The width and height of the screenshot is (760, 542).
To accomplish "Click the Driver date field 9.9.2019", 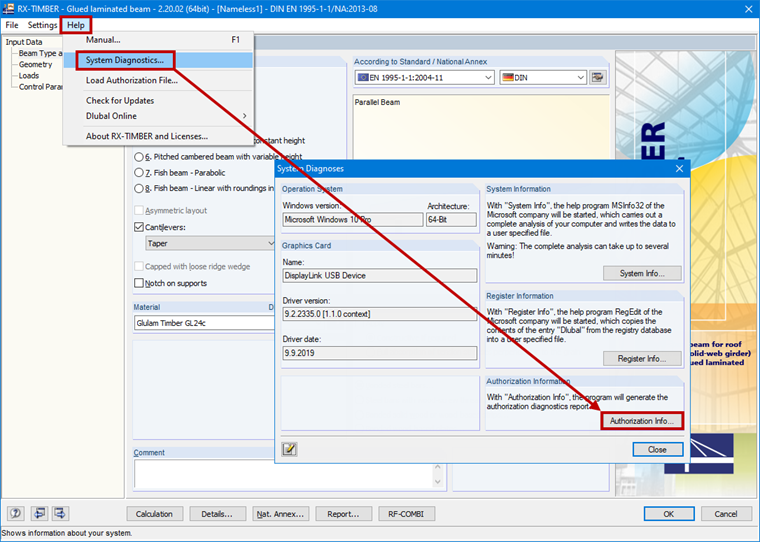I will (x=380, y=353).
